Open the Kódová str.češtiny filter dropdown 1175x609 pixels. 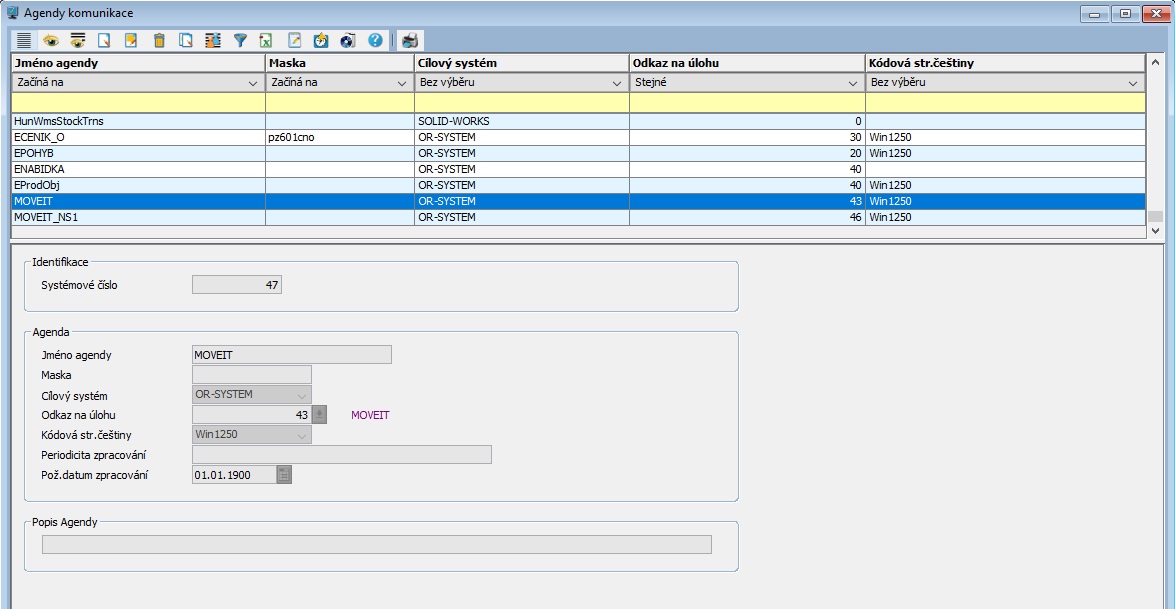coord(1133,83)
